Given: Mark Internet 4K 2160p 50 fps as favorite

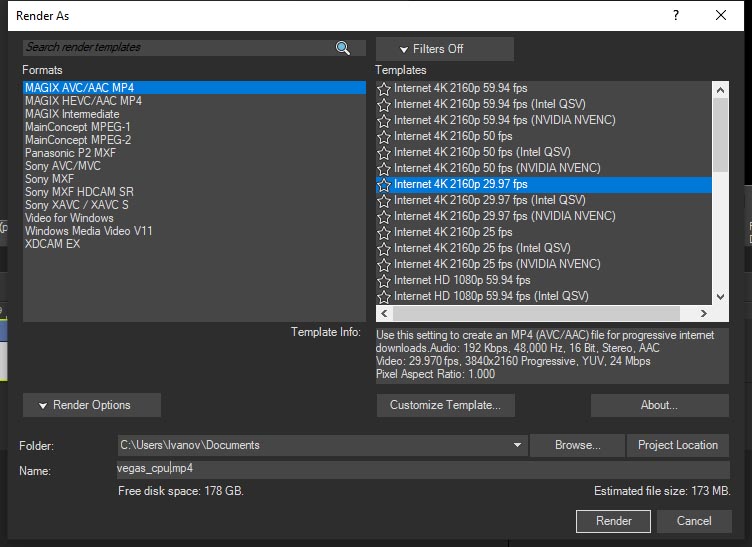Looking at the screenshot, I should point(384,137).
